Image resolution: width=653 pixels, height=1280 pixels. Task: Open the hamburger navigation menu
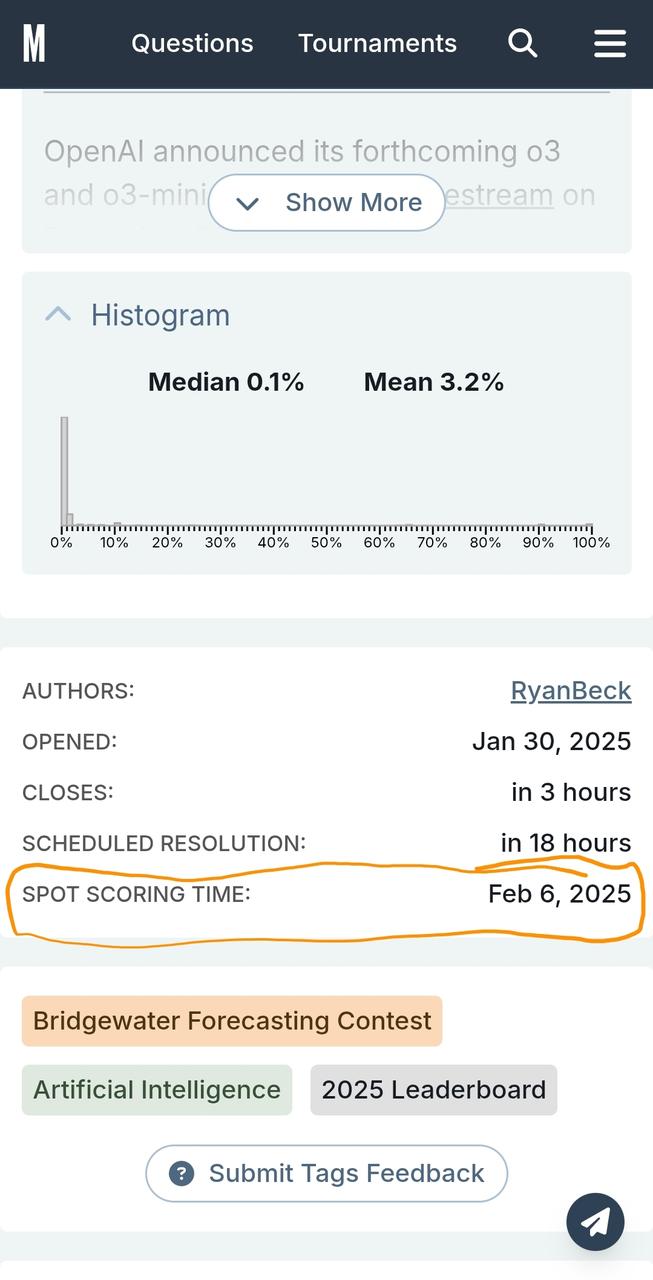(609, 43)
